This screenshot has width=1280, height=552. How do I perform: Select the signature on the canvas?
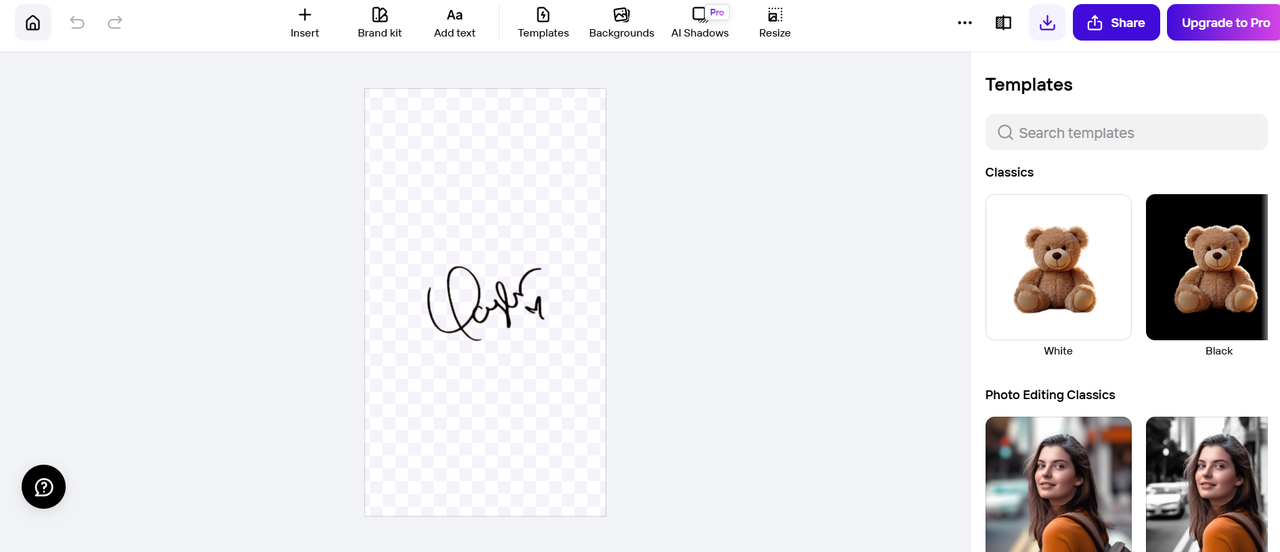486,303
